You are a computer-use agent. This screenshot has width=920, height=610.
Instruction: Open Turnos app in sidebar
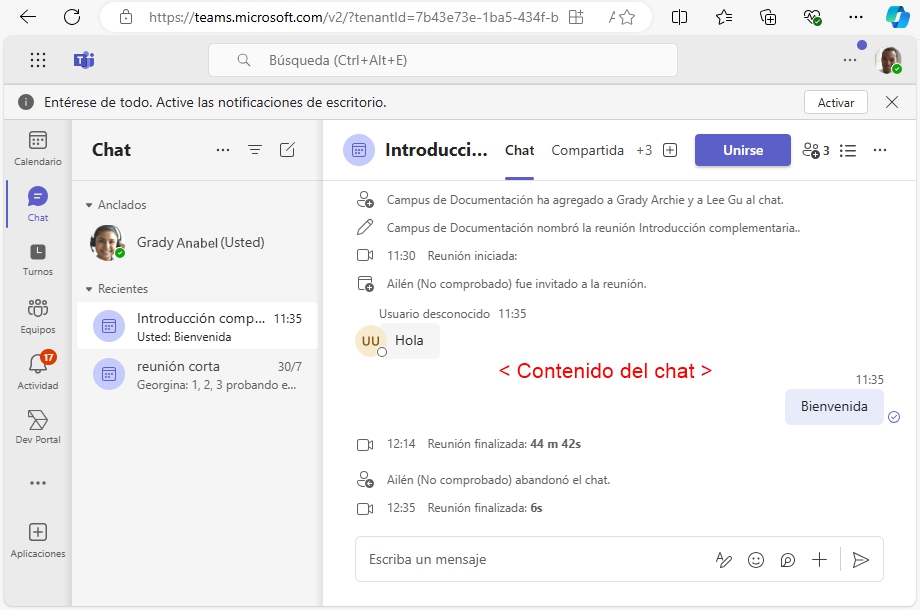pyautogui.click(x=38, y=259)
